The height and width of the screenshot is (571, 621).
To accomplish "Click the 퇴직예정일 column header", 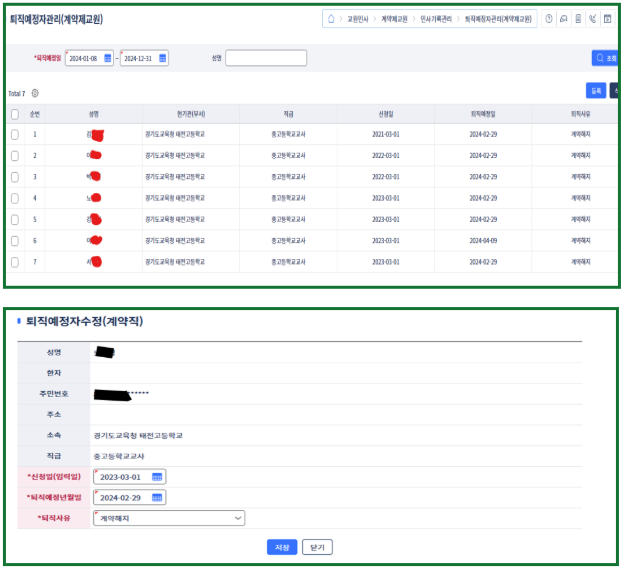I will click(x=483, y=114).
